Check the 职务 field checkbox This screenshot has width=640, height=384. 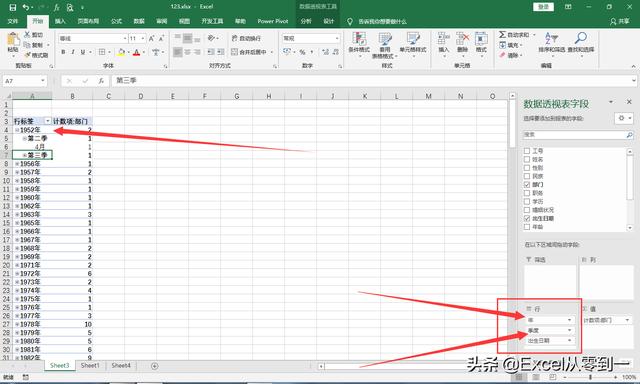click(527, 193)
